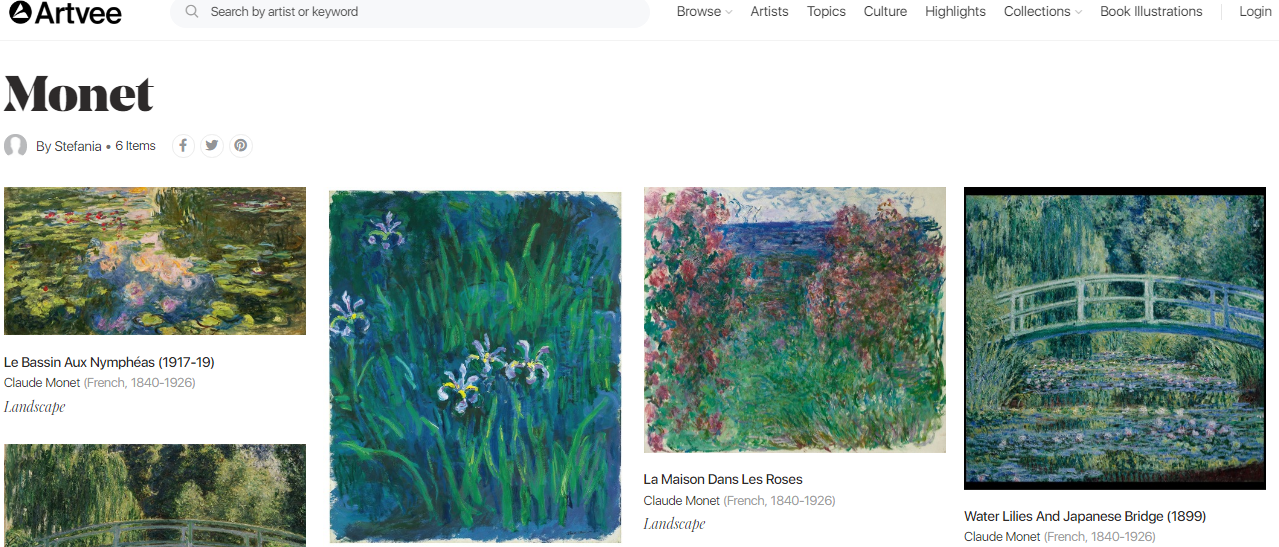The height and width of the screenshot is (547, 1279).
Task: Go to the Culture section
Action: tap(885, 12)
